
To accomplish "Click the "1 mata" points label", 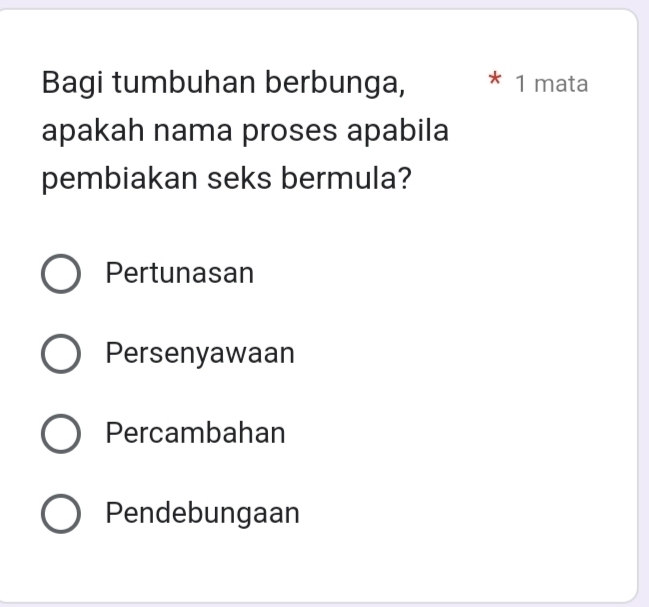I will coord(552,84).
